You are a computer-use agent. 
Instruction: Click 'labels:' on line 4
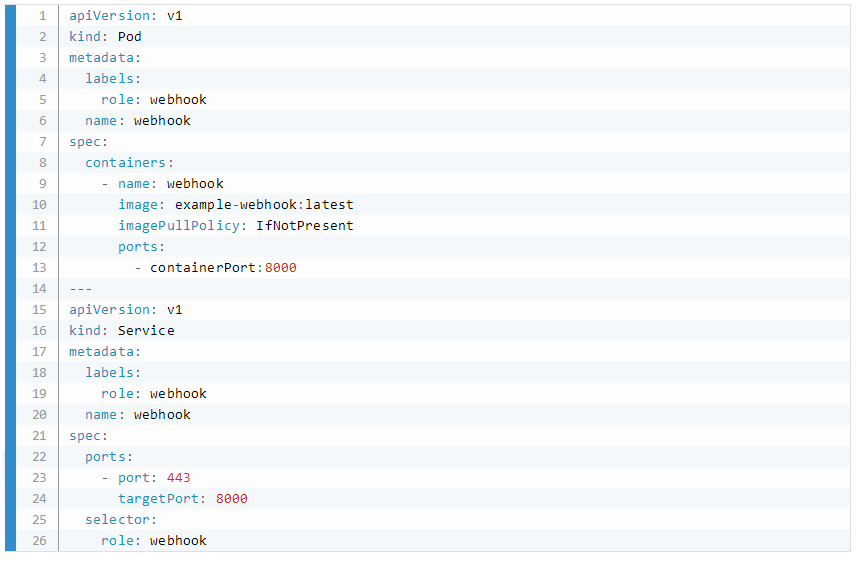point(113,79)
